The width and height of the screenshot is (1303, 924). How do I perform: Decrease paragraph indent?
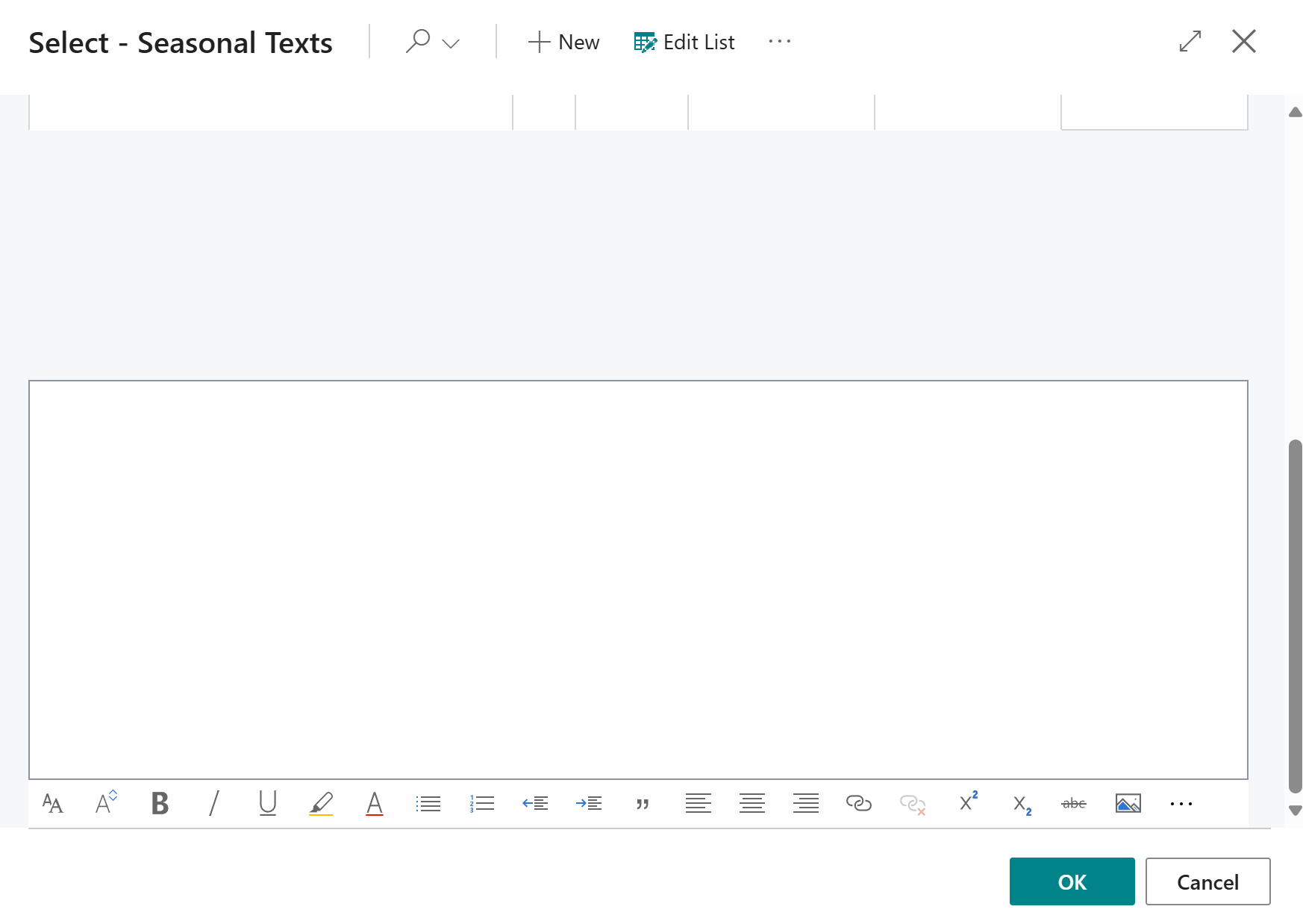[536, 804]
